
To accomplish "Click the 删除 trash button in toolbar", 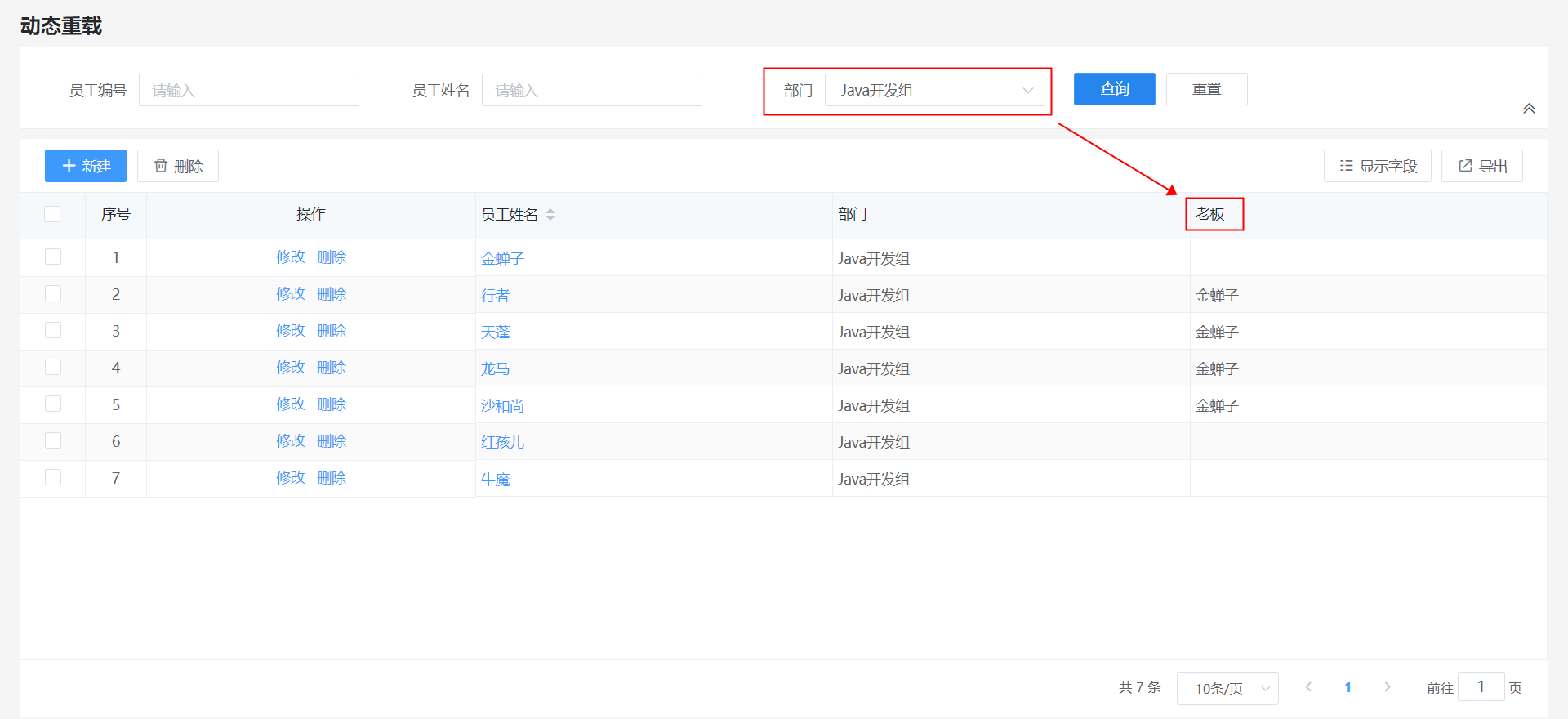I will [178, 166].
